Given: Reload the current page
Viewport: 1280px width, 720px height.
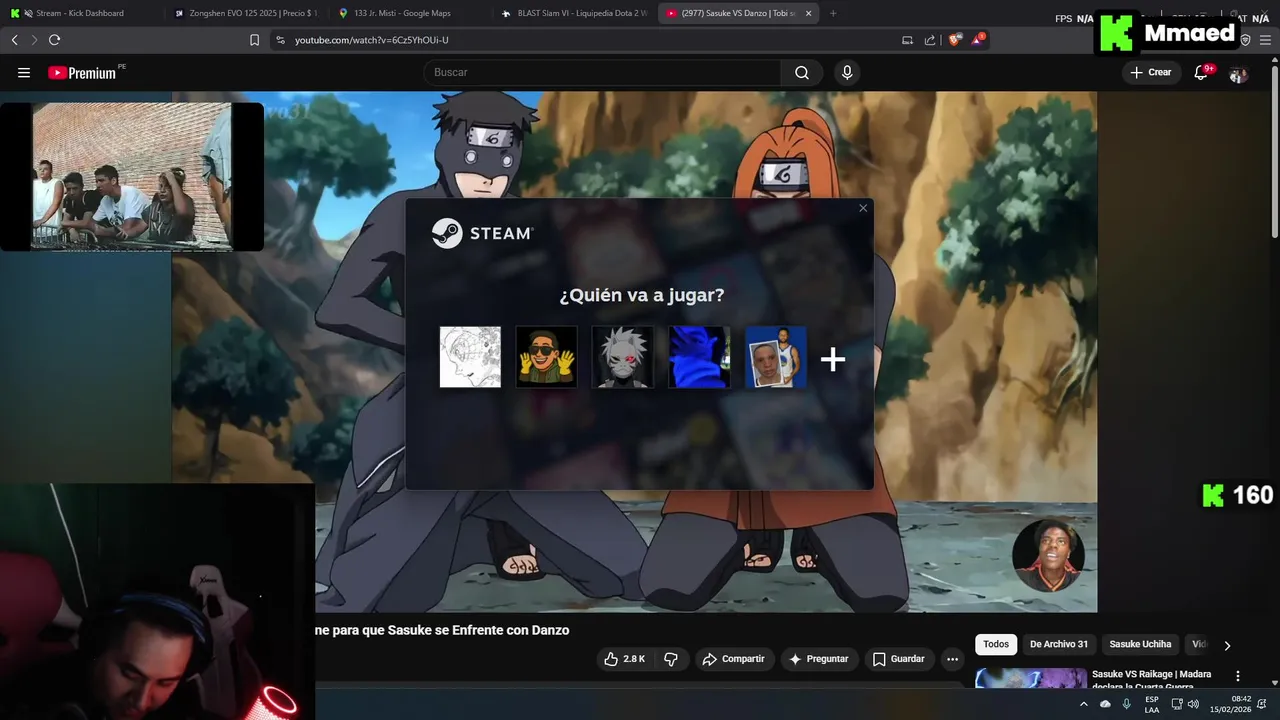Looking at the screenshot, I should pyautogui.click(x=54, y=40).
